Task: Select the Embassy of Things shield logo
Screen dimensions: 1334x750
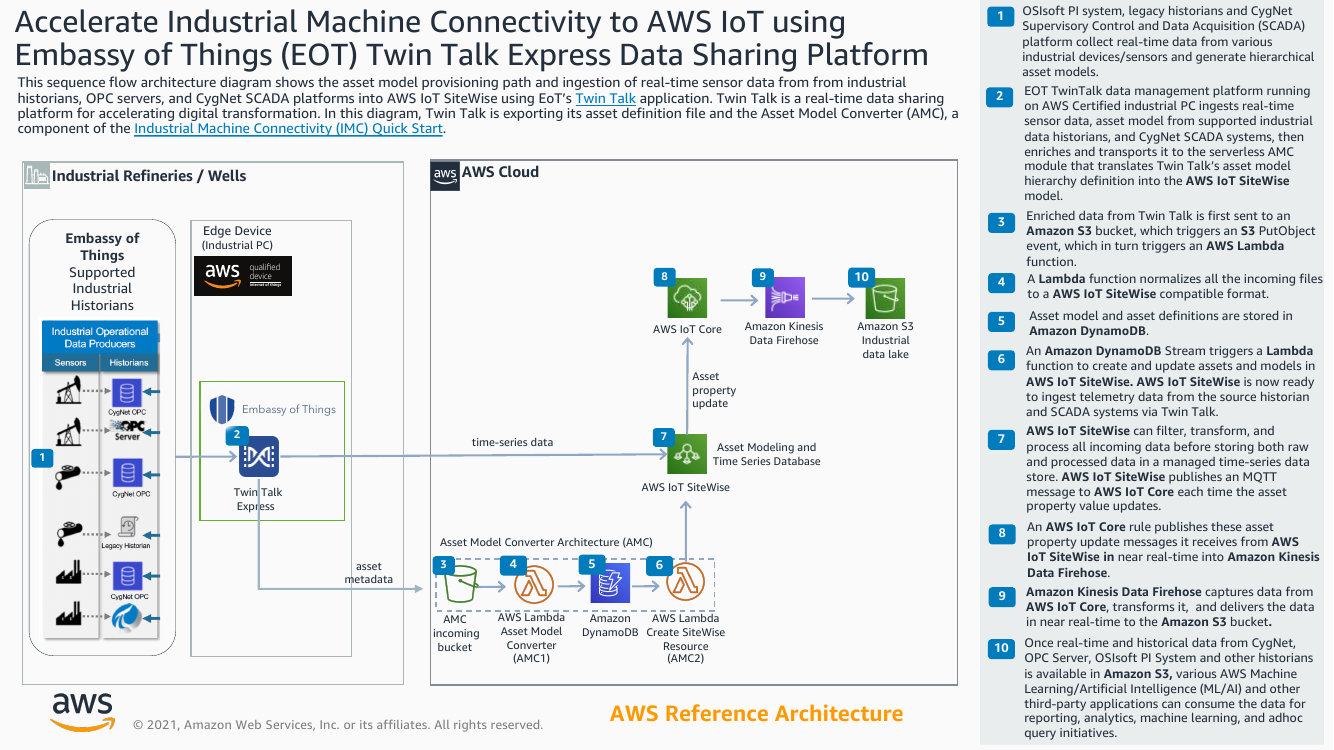Action: tap(221, 408)
